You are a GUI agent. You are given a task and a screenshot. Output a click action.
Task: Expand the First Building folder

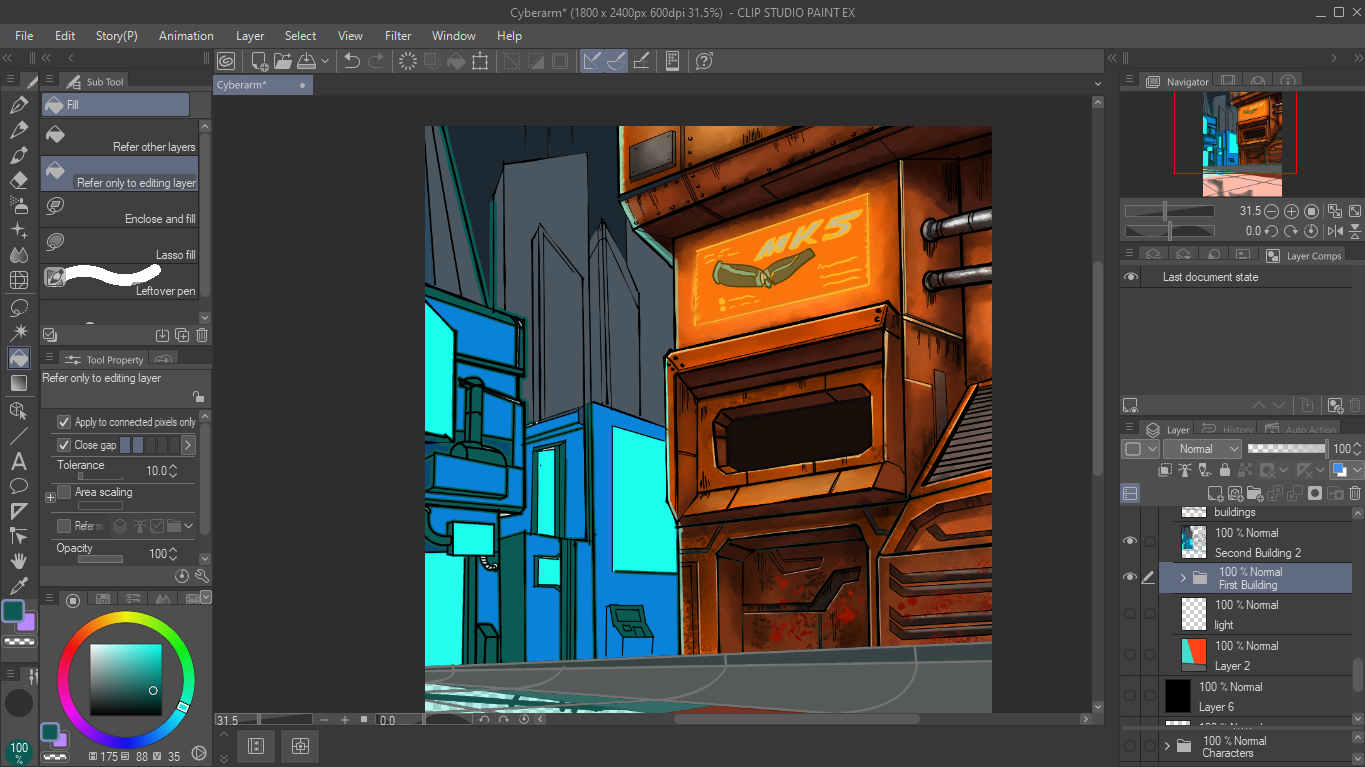click(x=1183, y=578)
